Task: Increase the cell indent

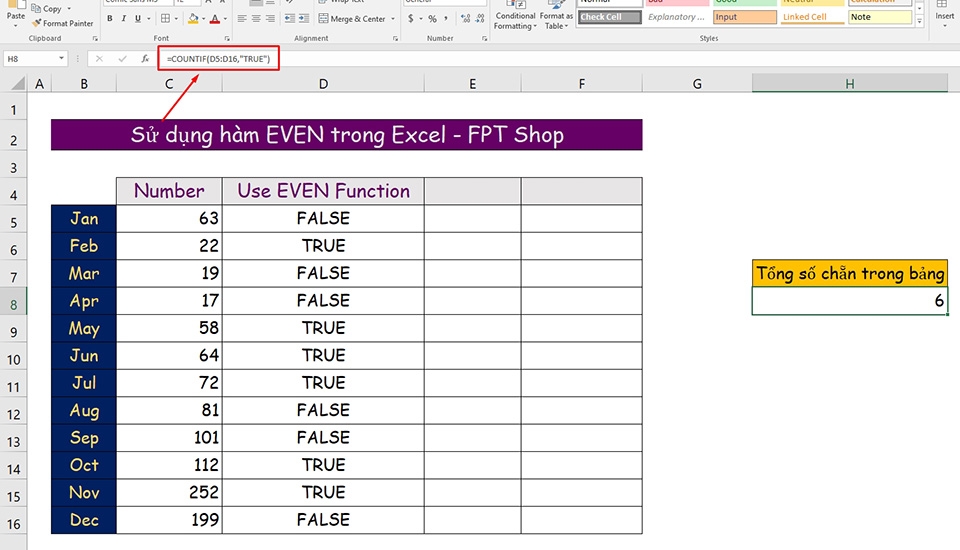Action: point(304,19)
